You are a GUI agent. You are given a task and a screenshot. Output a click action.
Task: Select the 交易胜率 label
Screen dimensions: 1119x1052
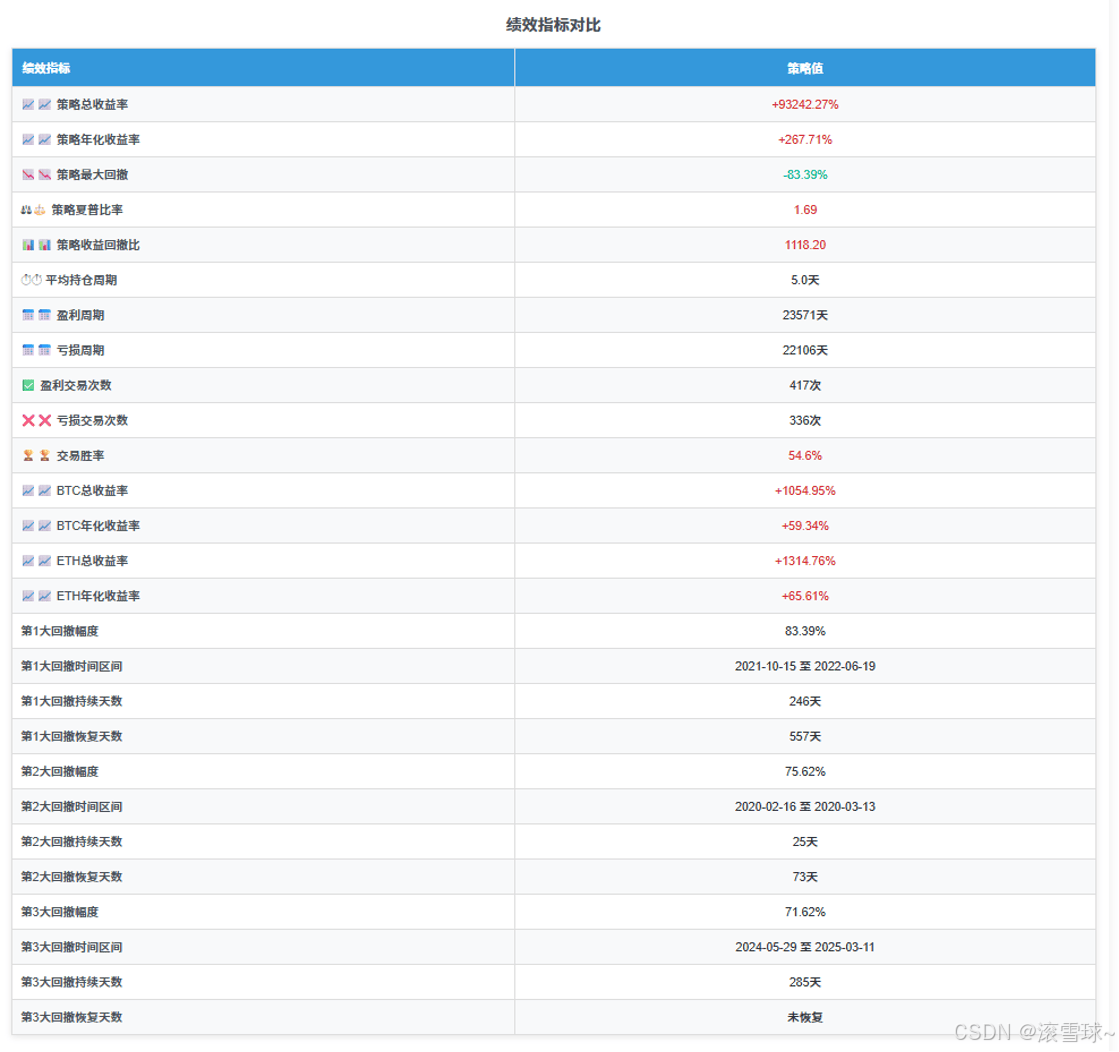[x=81, y=455]
